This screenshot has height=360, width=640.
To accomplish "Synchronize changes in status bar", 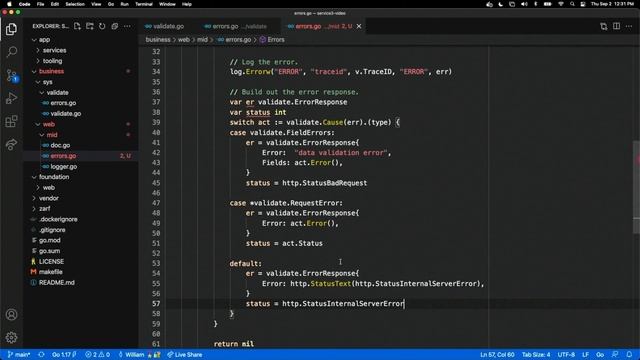I will (41, 355).
